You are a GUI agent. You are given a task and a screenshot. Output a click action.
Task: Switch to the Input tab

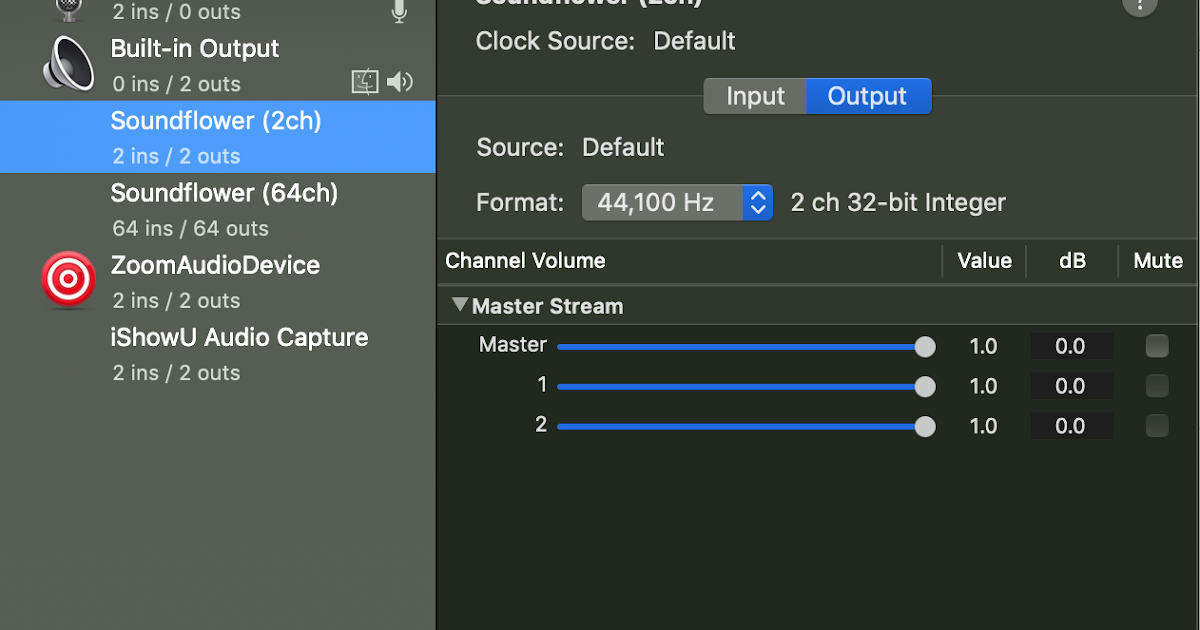coord(755,97)
